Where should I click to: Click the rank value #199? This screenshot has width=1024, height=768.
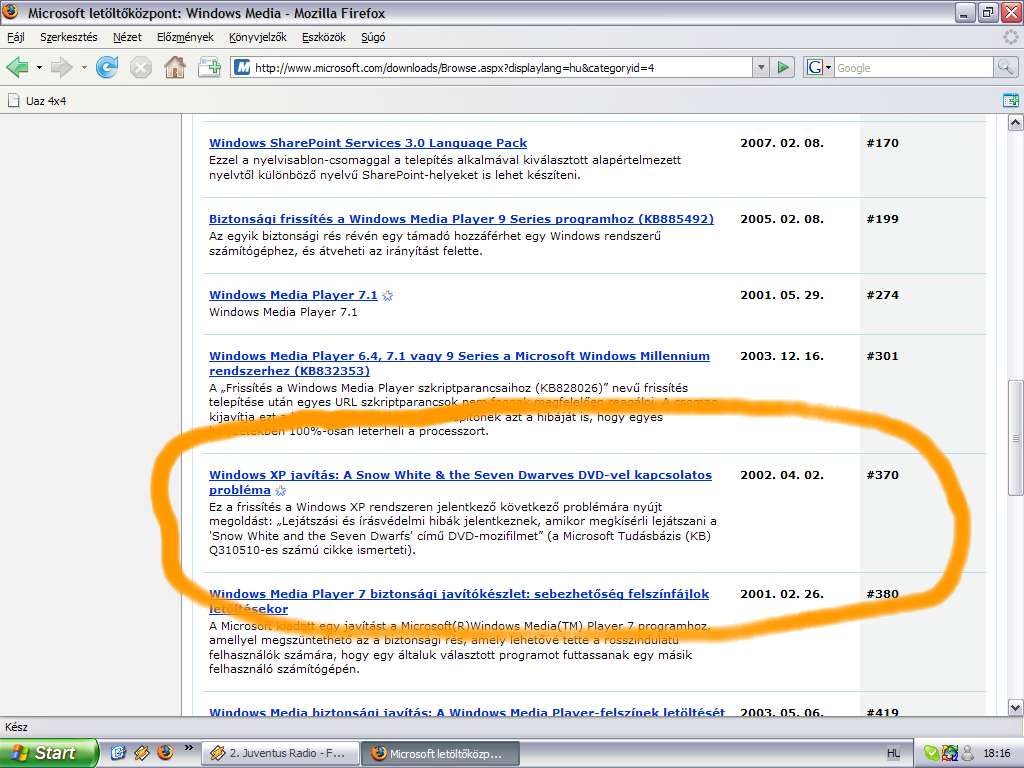click(x=882, y=219)
